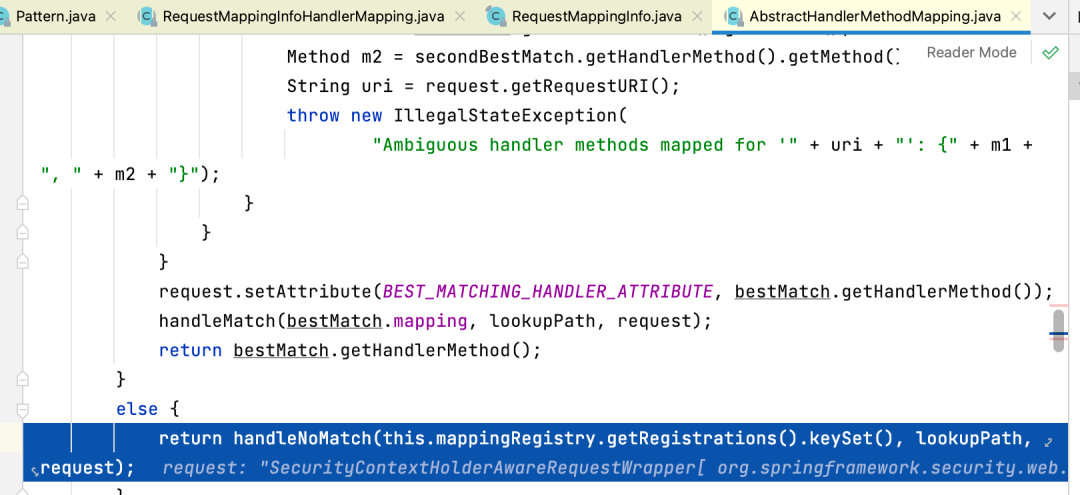The height and width of the screenshot is (495, 1080).
Task: Click the class icon on AbstractHandlerMethodMapping.java tab
Action: (734, 17)
